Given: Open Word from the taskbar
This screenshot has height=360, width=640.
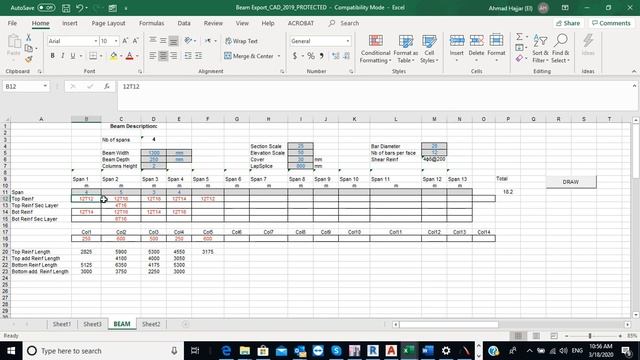Looking at the screenshot, I should (x=427, y=351).
